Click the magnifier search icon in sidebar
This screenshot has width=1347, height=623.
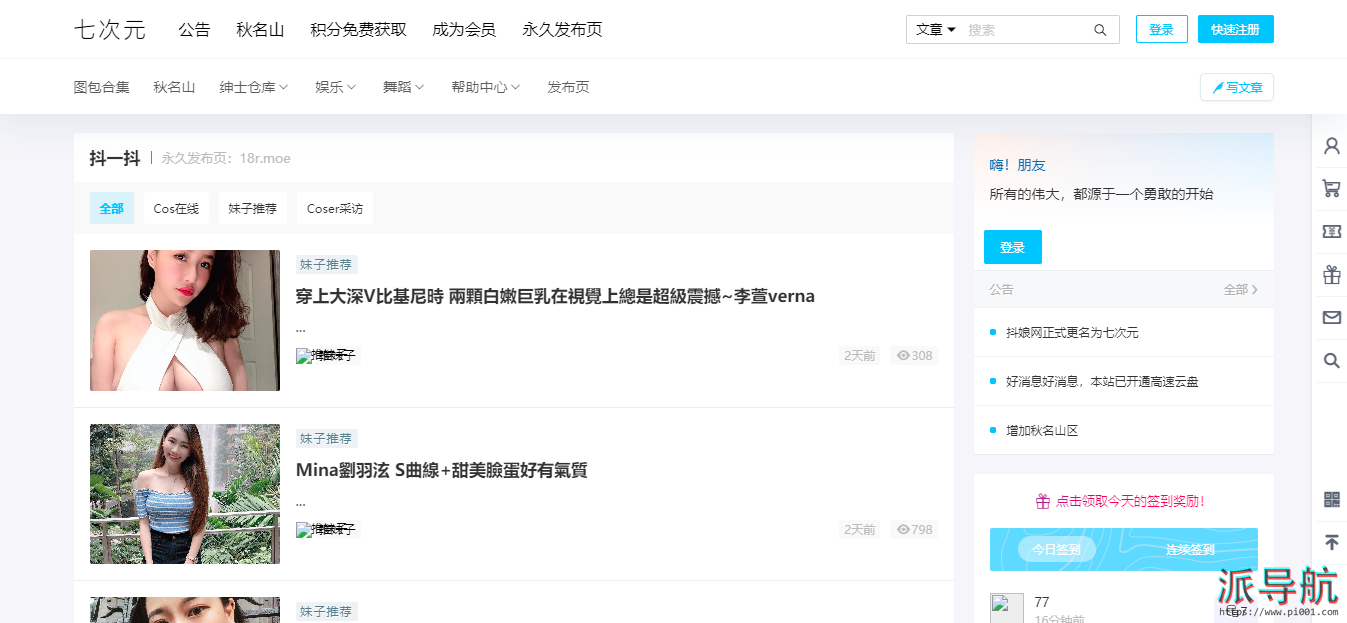(1331, 361)
